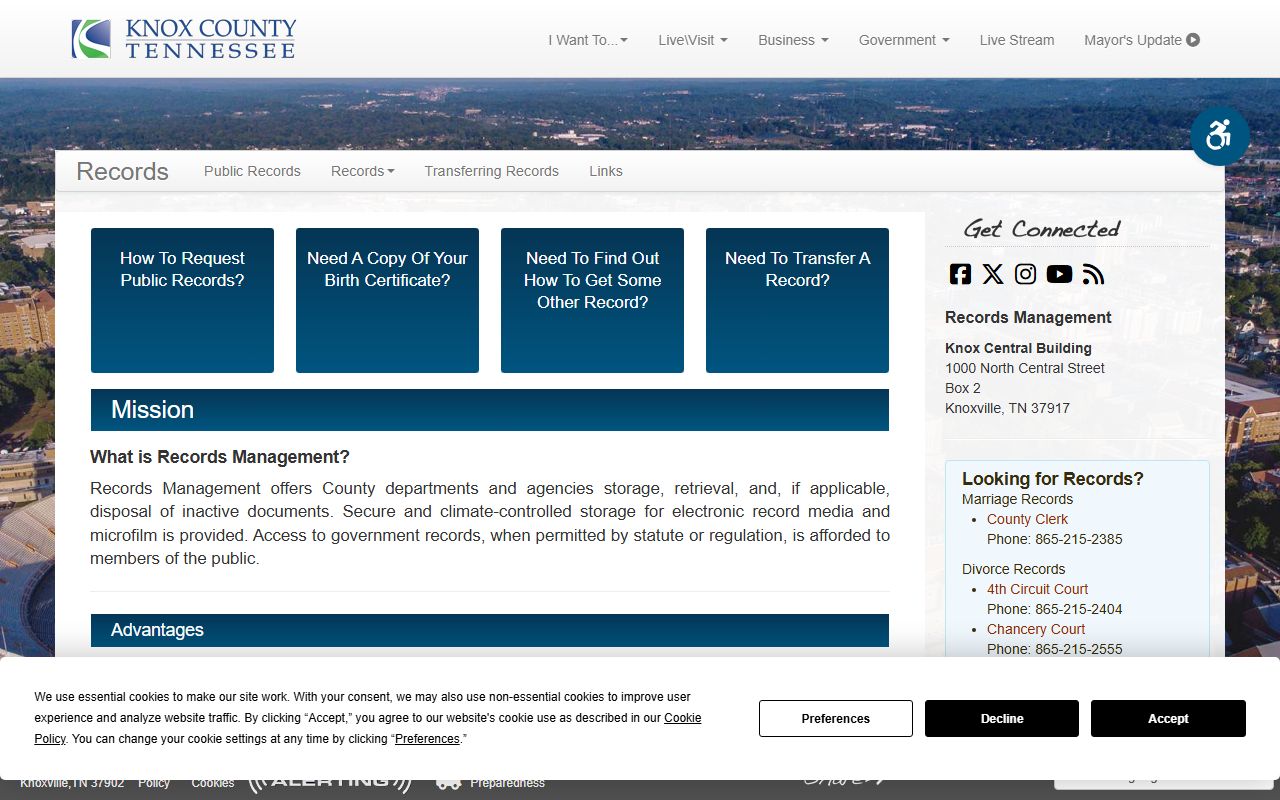The height and width of the screenshot is (800, 1280).
Task: Expand the Records submenu dropdown
Action: pos(363,171)
